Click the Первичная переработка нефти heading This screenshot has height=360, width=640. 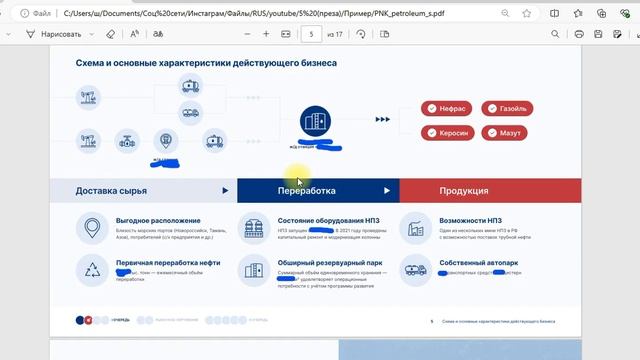168,263
